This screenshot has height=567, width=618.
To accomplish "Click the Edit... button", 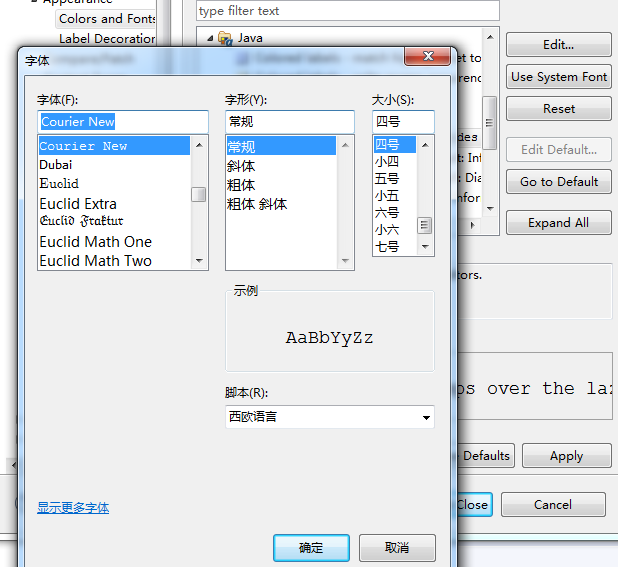I will tap(559, 45).
